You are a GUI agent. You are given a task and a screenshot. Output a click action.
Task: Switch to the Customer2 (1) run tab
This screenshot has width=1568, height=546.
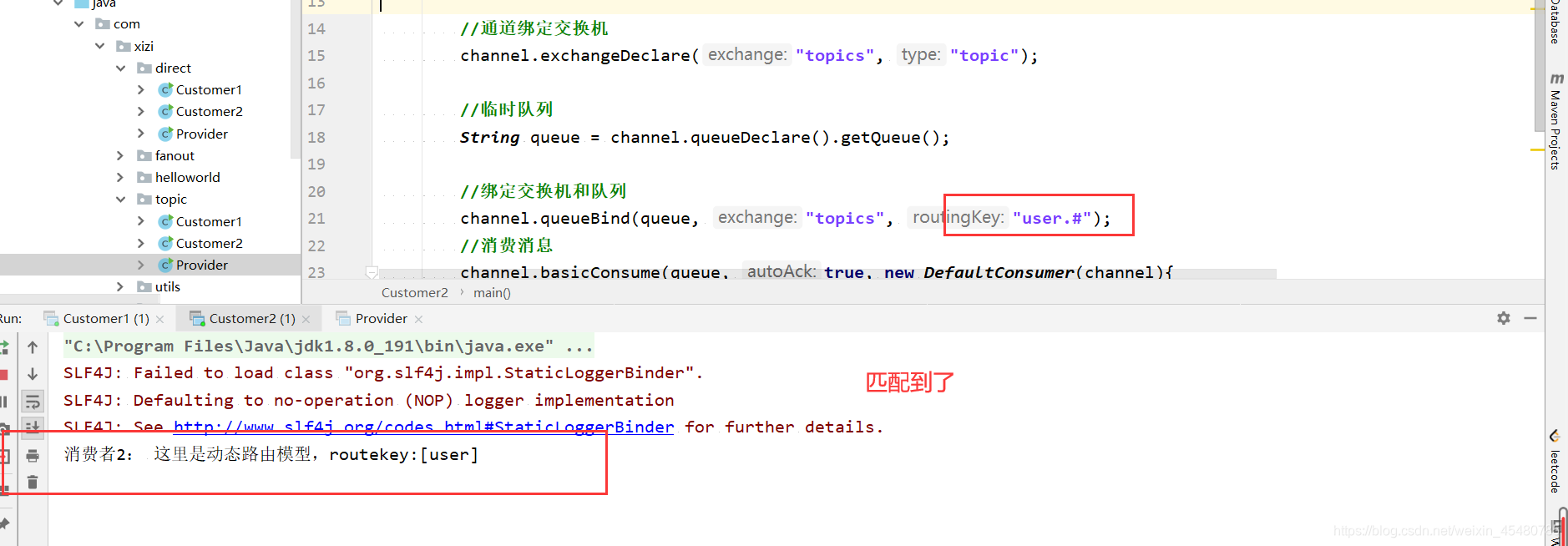point(250,318)
